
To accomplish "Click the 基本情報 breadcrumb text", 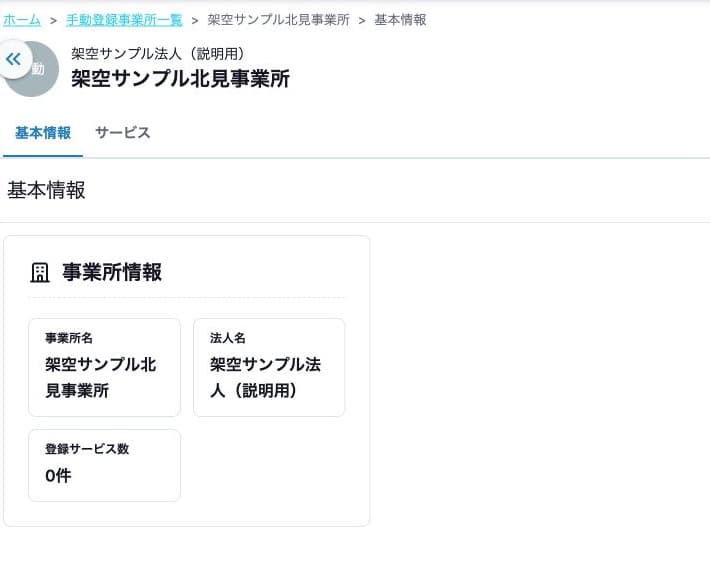I will [400, 20].
